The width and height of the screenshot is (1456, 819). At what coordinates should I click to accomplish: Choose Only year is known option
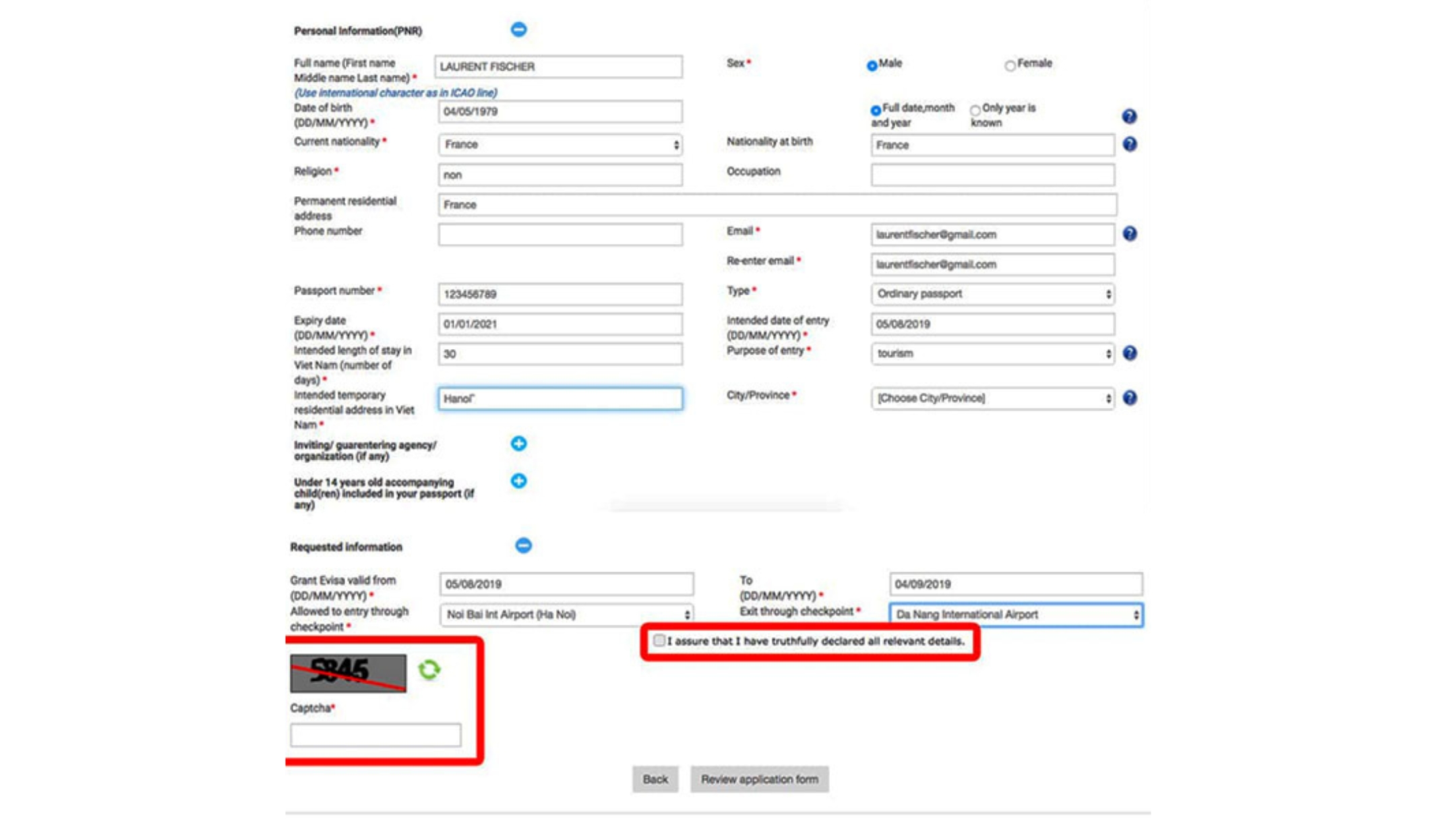point(975,110)
